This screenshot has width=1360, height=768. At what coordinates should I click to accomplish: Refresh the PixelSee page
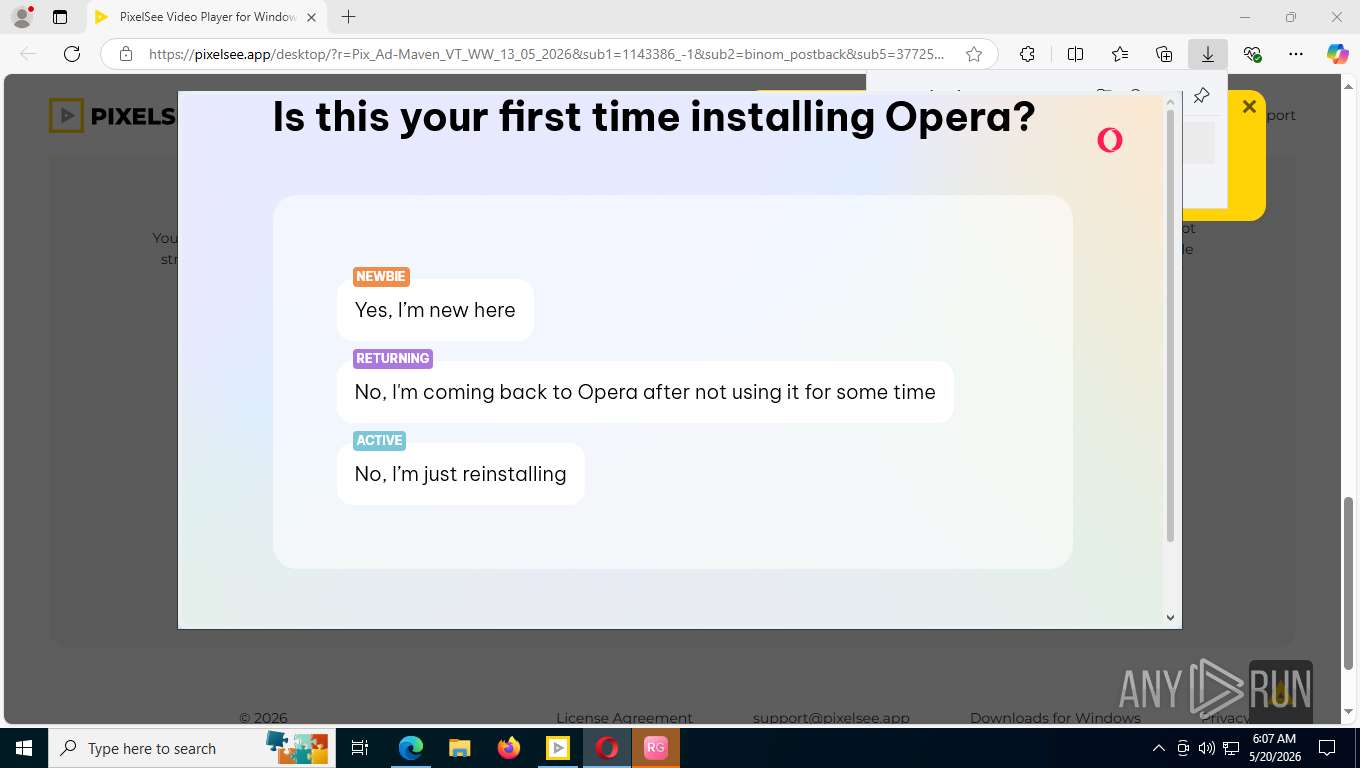(72, 54)
